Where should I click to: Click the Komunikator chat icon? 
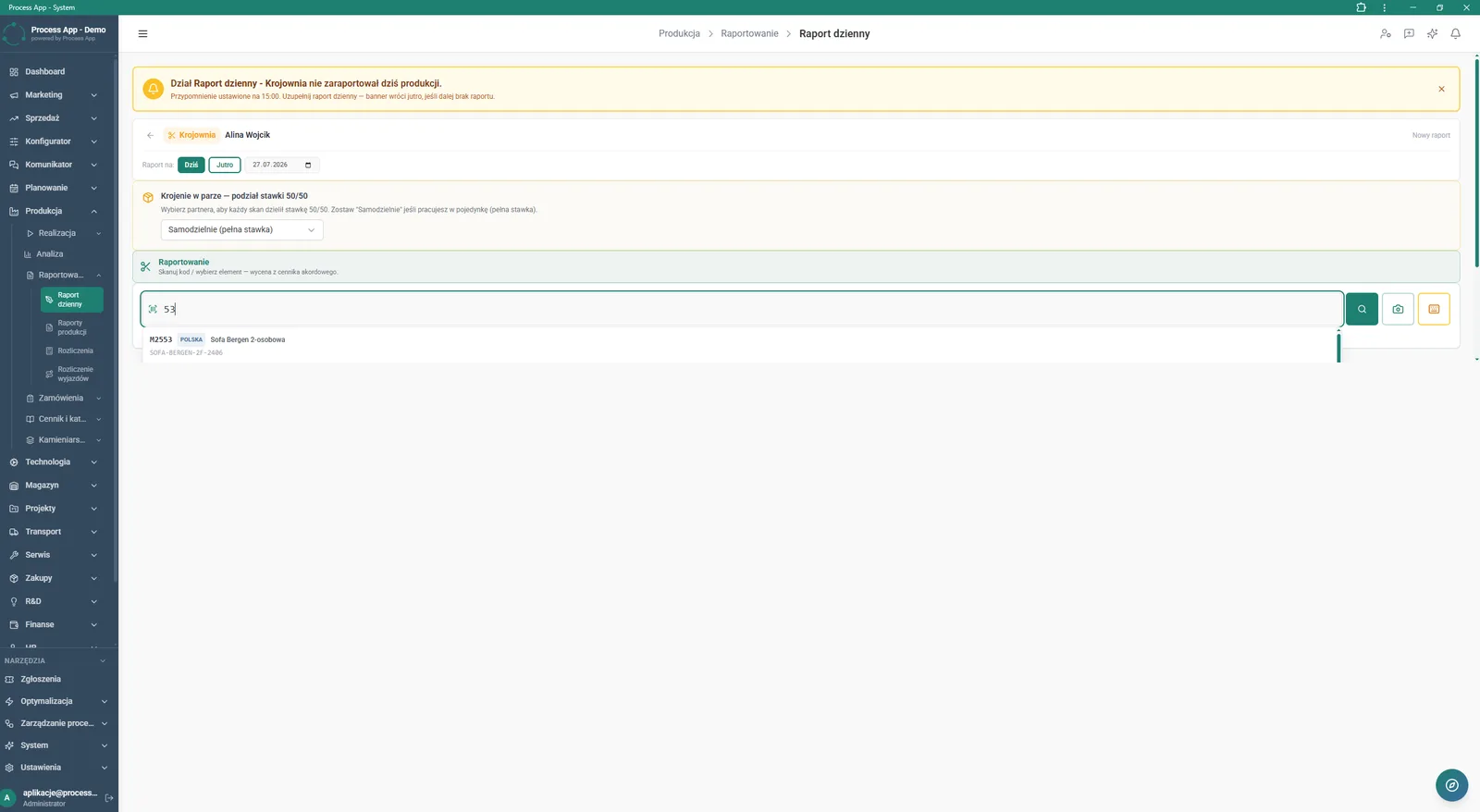[14, 165]
